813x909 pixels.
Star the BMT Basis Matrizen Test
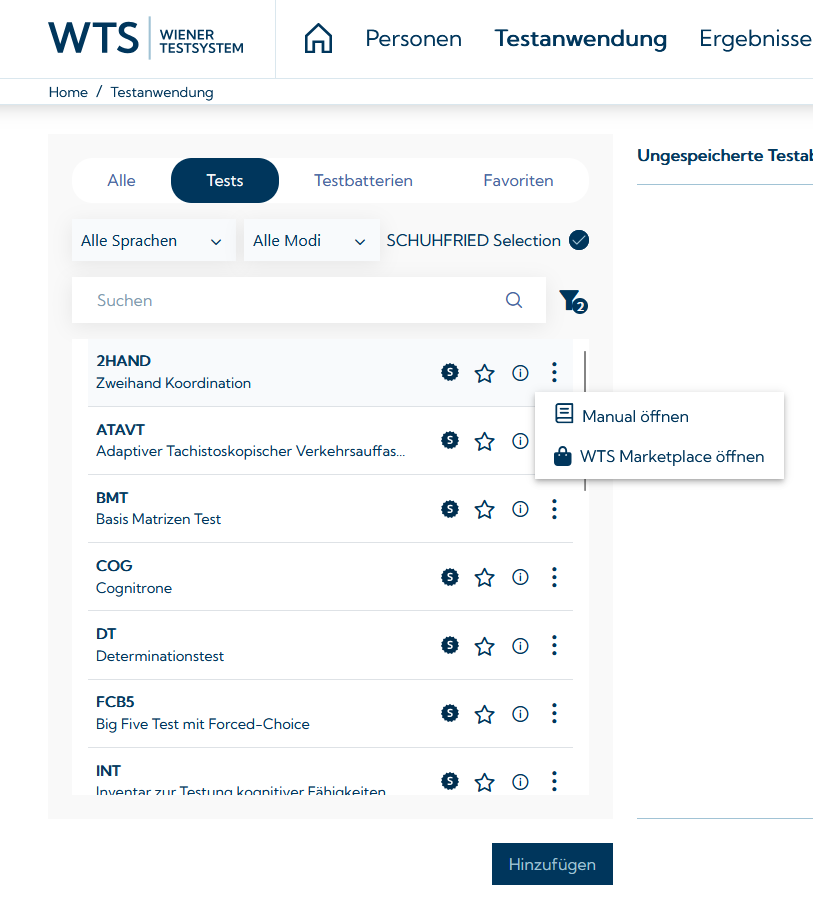(x=485, y=509)
